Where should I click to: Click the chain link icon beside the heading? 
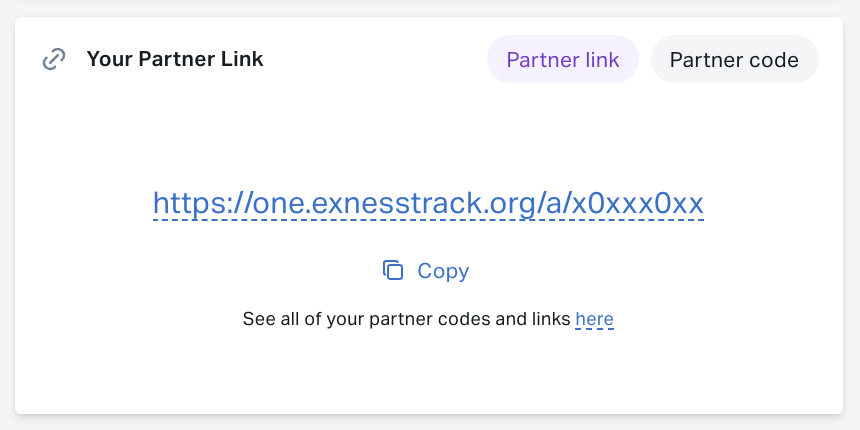[x=54, y=59]
